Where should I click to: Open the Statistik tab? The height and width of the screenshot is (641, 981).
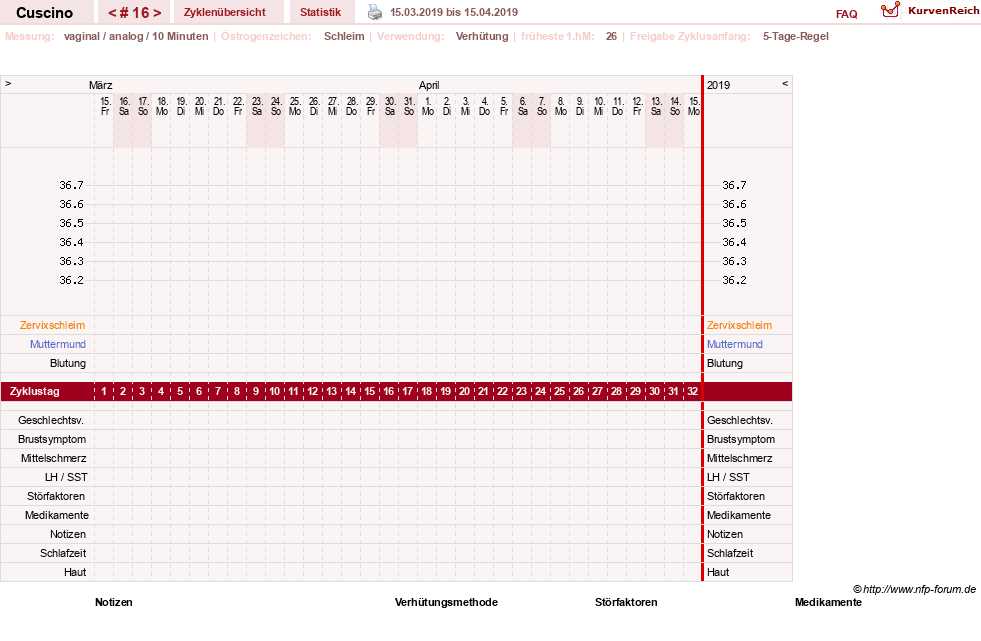click(320, 12)
